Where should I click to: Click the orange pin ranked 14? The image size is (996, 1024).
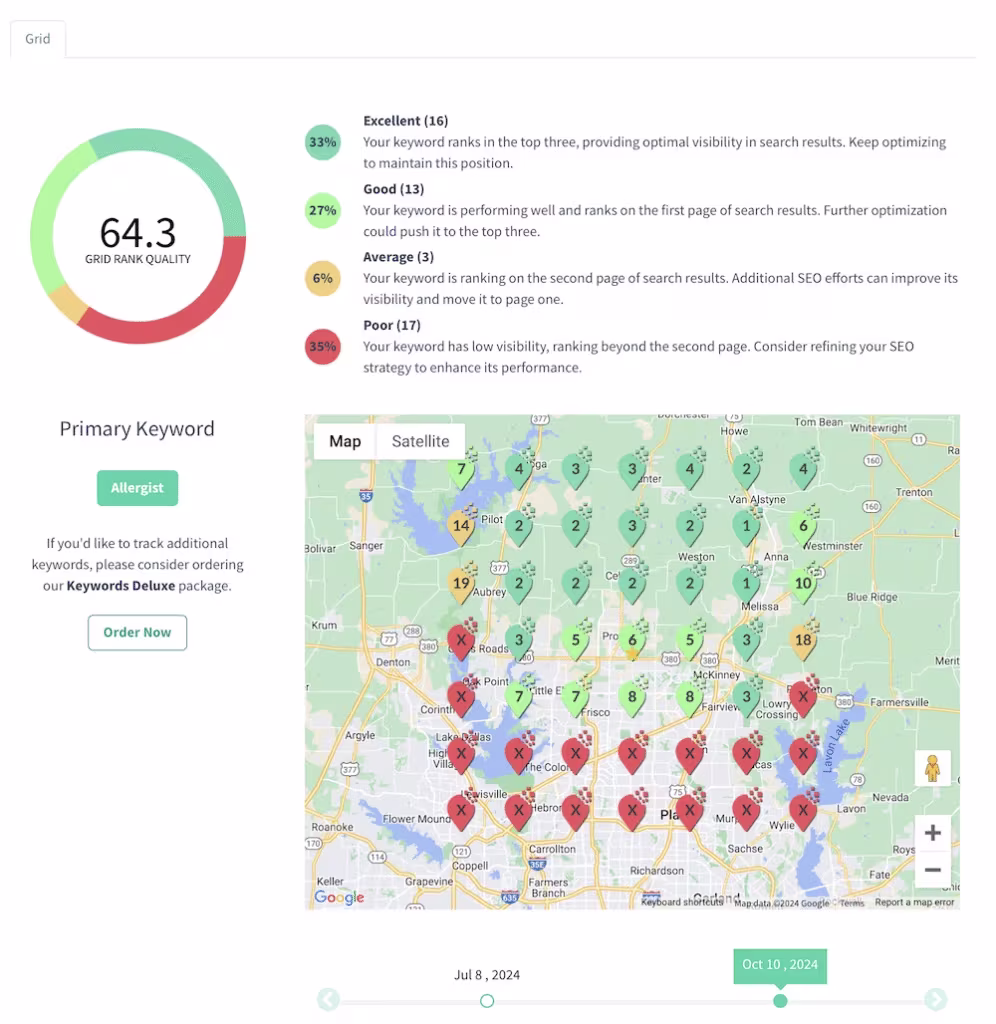(x=461, y=526)
